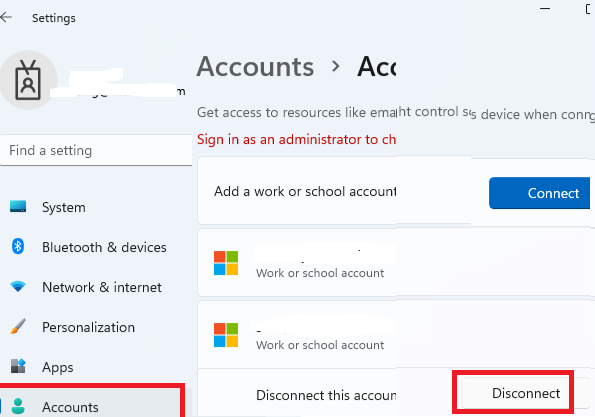Minimize the Settings window
The image size is (595, 417).
coord(545,8)
